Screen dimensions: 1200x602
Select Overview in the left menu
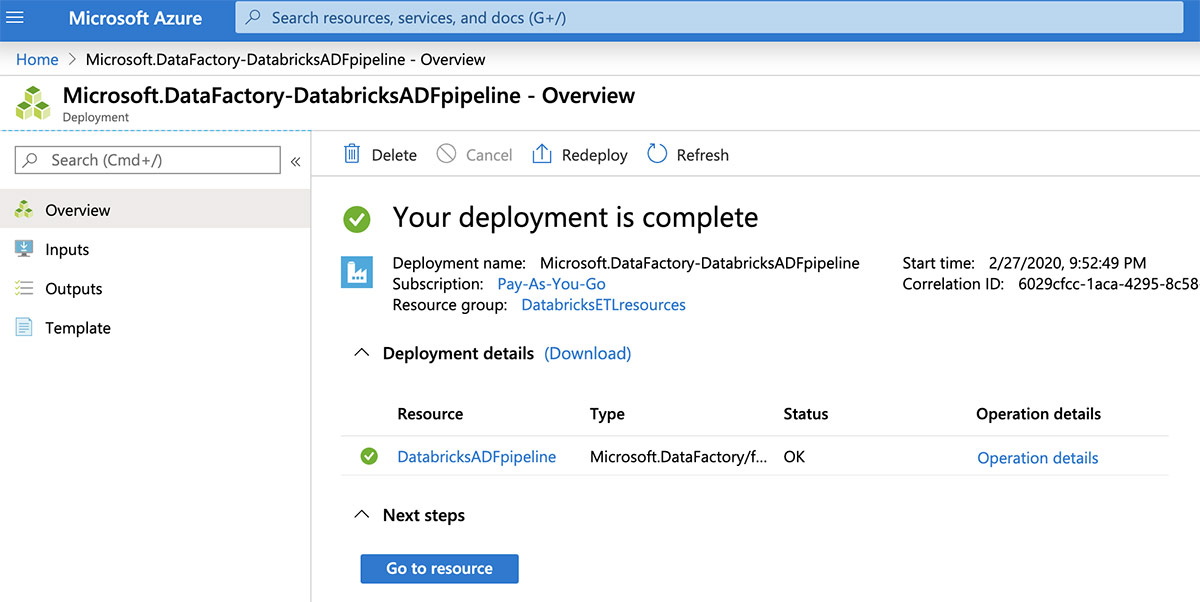(78, 210)
